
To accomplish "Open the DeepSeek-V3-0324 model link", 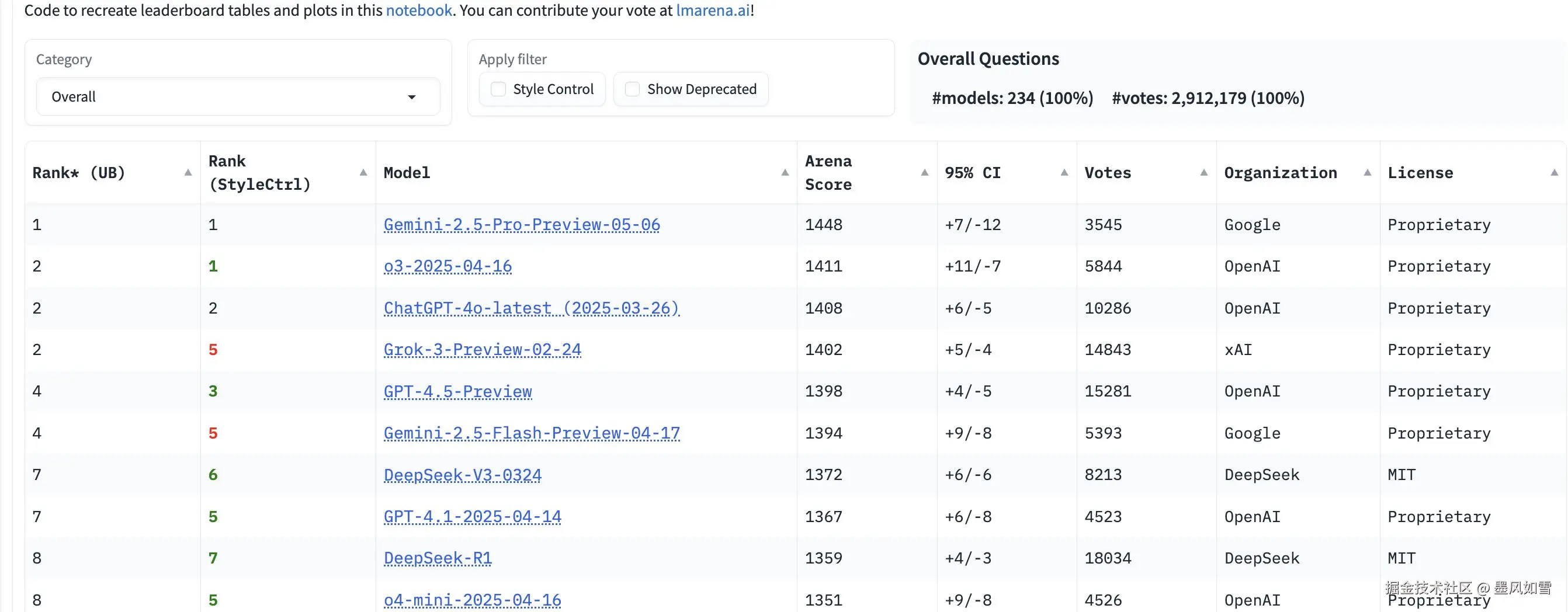I will pyautogui.click(x=462, y=475).
